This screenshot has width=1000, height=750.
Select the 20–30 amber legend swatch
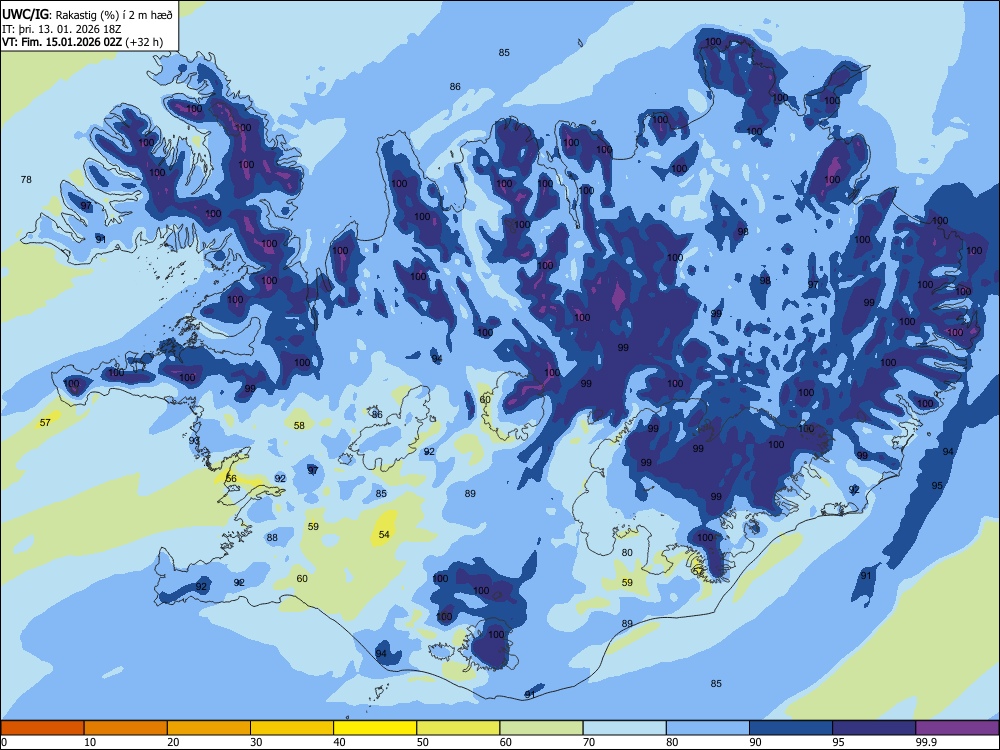point(209,728)
